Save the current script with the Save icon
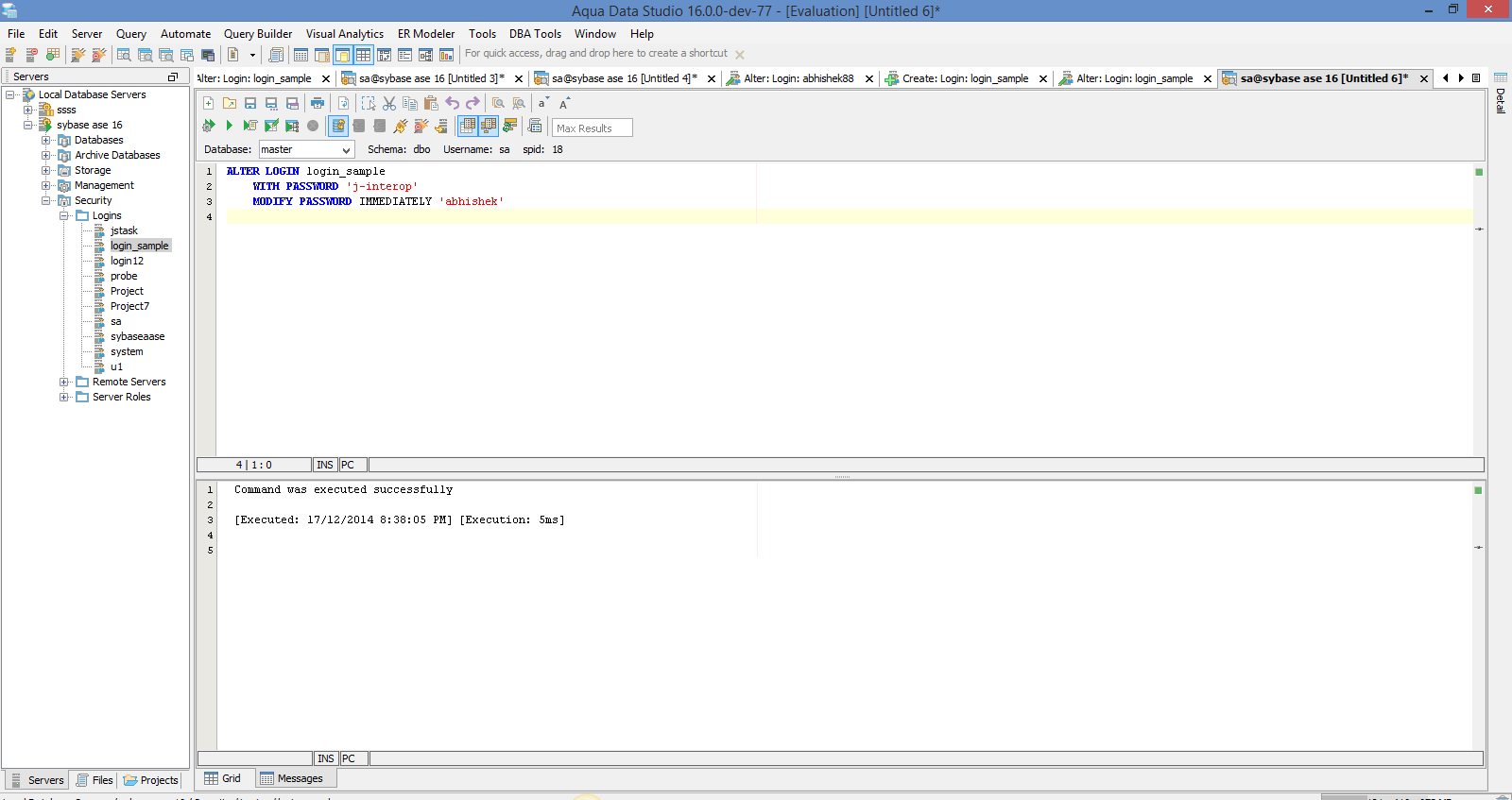The image size is (1512, 800). point(250,103)
